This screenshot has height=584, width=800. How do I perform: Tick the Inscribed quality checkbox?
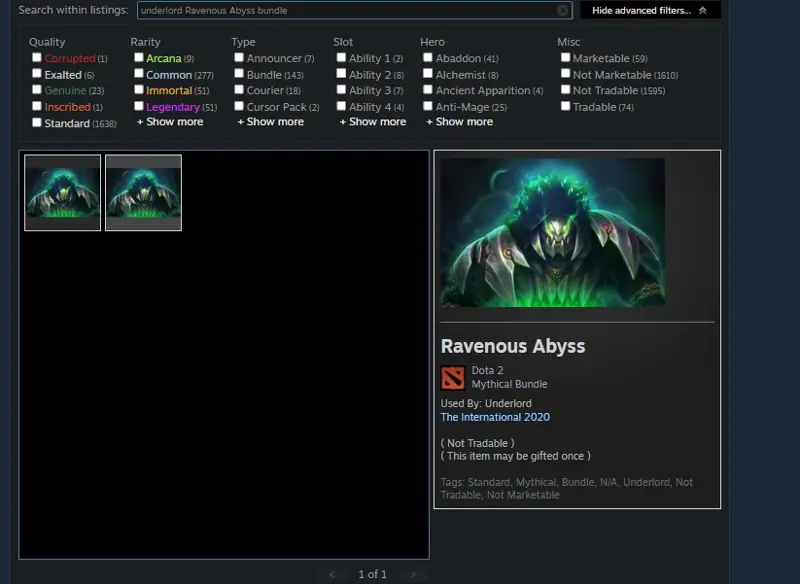click(x=37, y=106)
